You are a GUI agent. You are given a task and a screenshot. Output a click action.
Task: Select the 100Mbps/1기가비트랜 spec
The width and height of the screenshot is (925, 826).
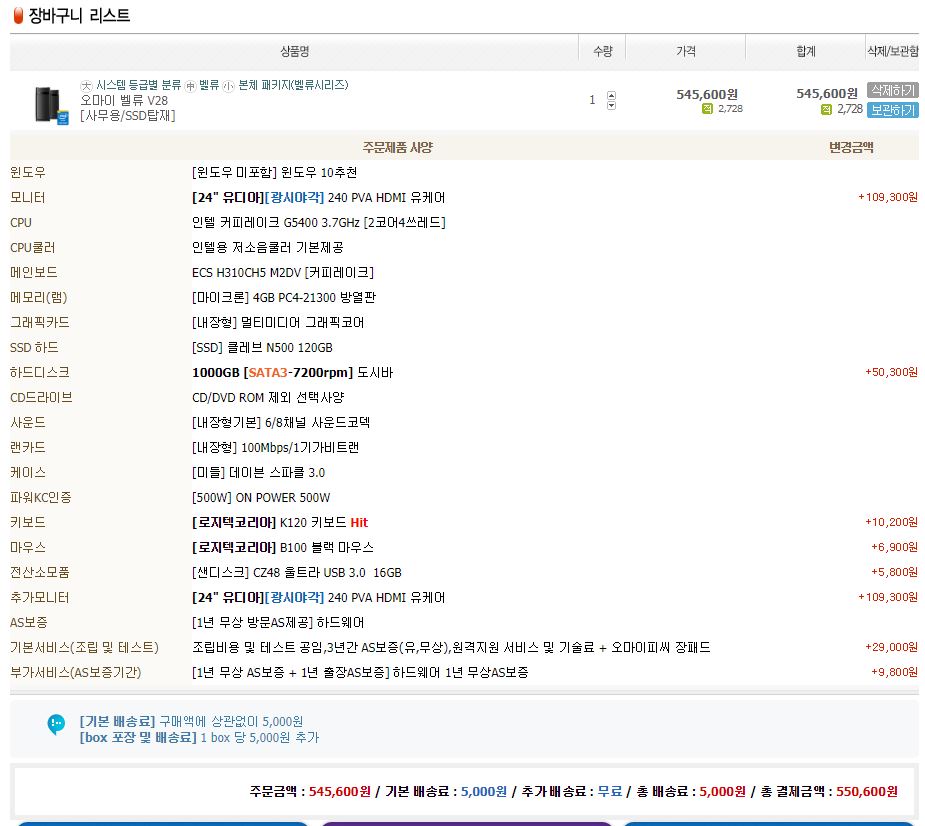click(x=275, y=447)
